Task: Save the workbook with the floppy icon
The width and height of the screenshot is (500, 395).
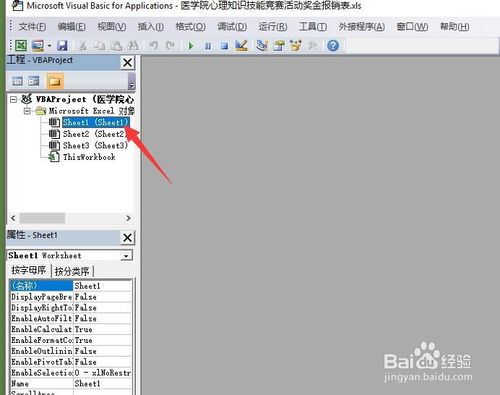Action: coord(62,46)
